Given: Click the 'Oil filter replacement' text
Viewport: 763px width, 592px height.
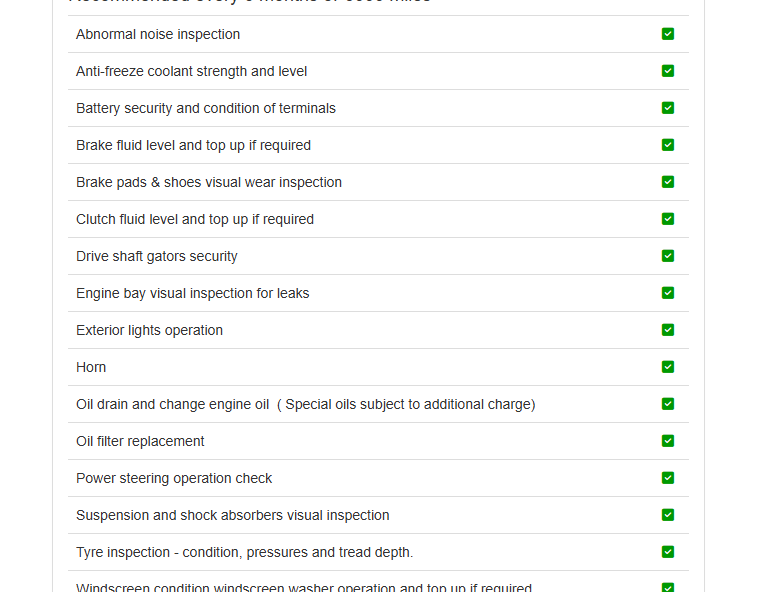Looking at the screenshot, I should point(140,441).
